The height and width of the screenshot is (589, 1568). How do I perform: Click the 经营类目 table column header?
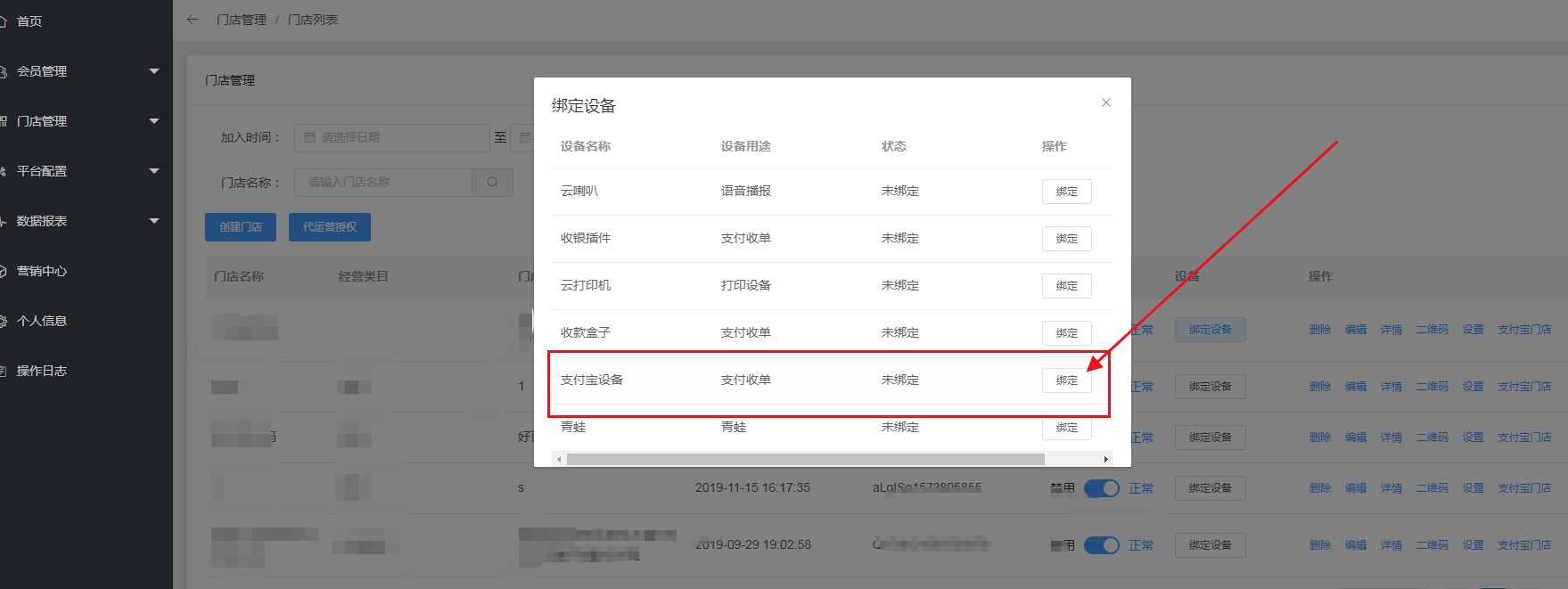tap(364, 276)
